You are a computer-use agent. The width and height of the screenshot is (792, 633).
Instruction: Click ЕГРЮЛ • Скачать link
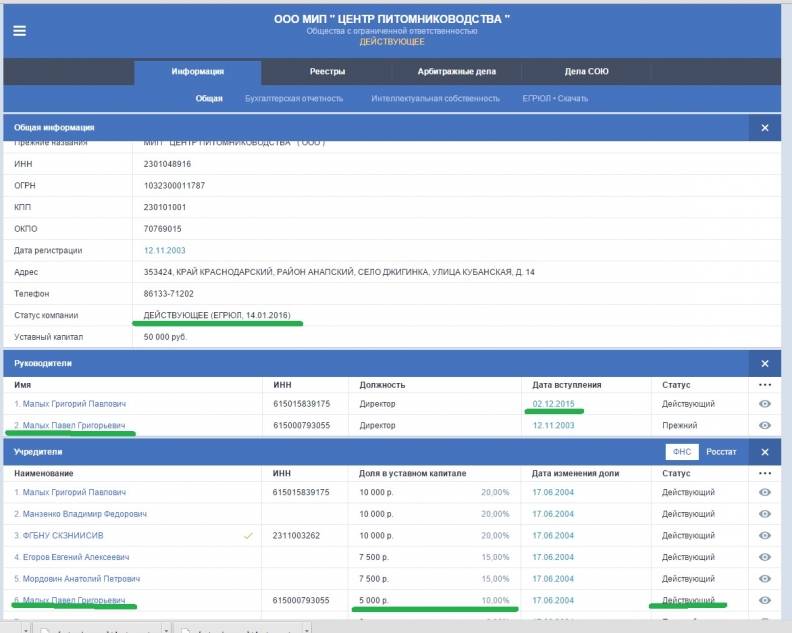[555, 99]
